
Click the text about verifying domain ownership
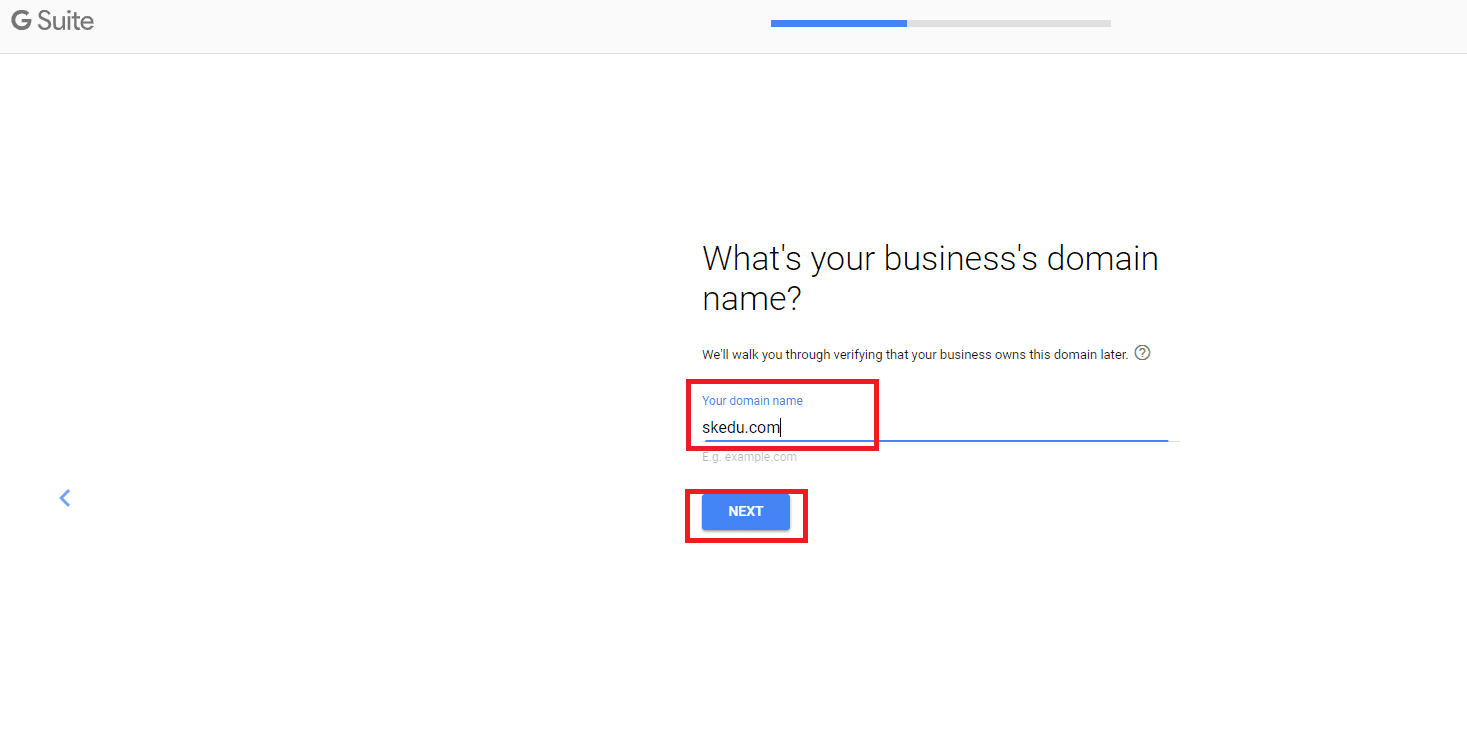coord(915,354)
